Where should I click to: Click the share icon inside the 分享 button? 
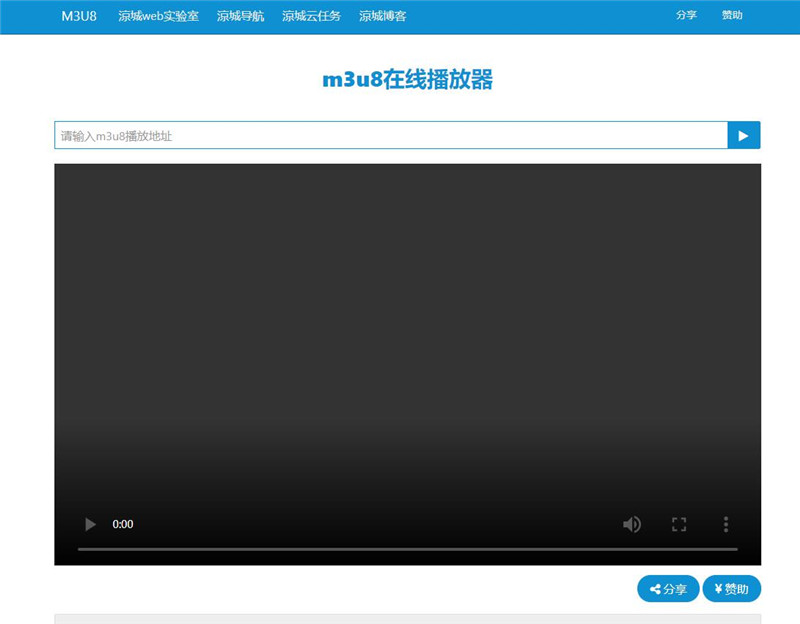click(x=655, y=588)
